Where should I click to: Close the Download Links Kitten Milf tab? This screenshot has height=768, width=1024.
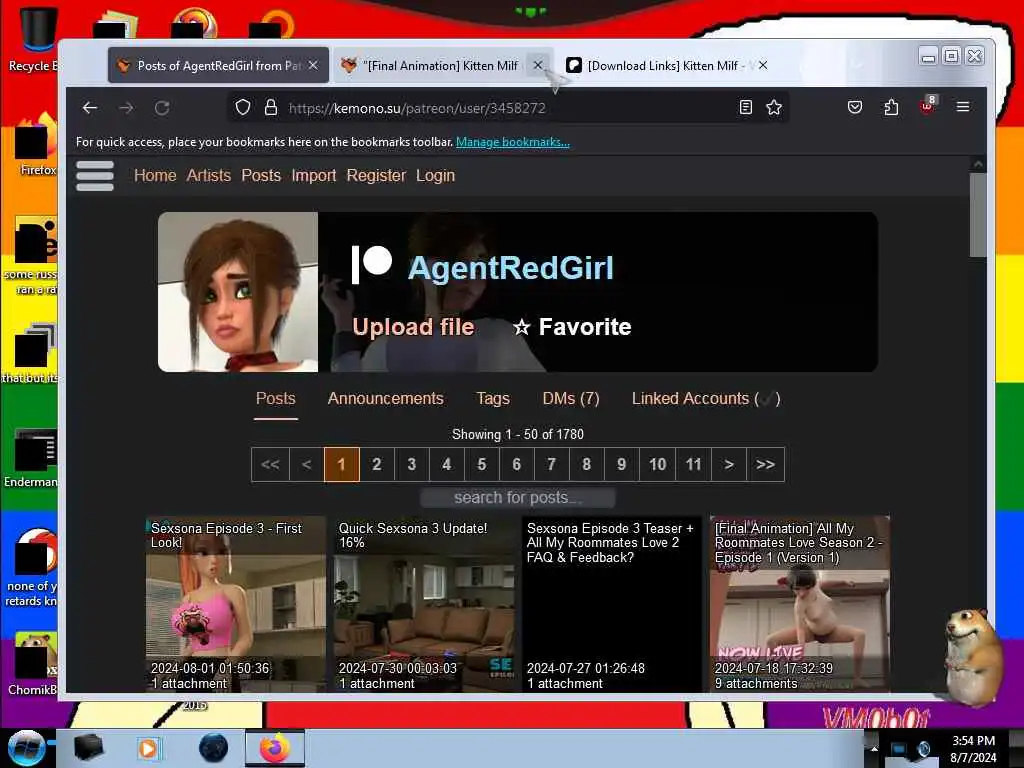click(763, 65)
